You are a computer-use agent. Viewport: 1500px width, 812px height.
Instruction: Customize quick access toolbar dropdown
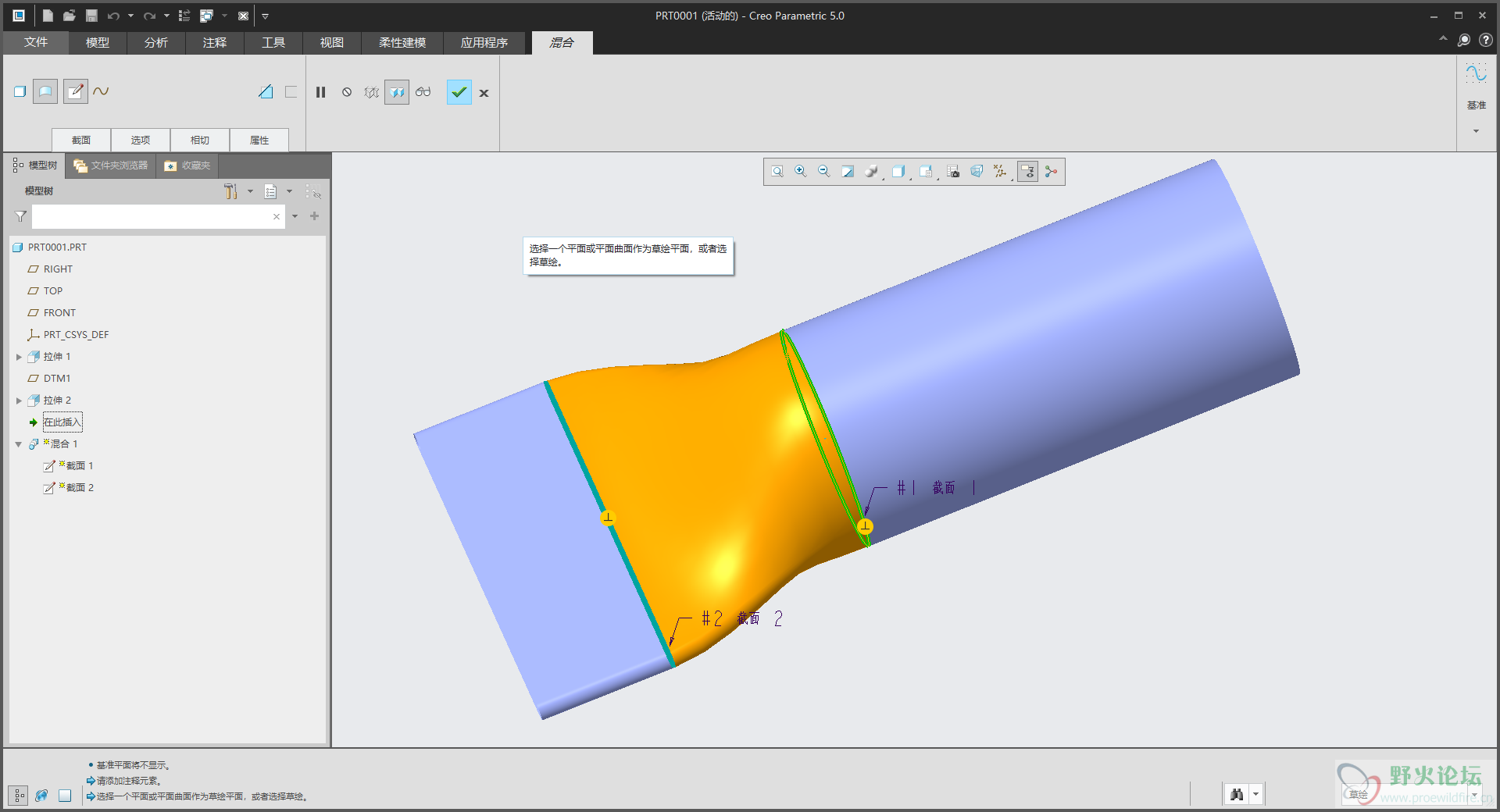point(265,16)
